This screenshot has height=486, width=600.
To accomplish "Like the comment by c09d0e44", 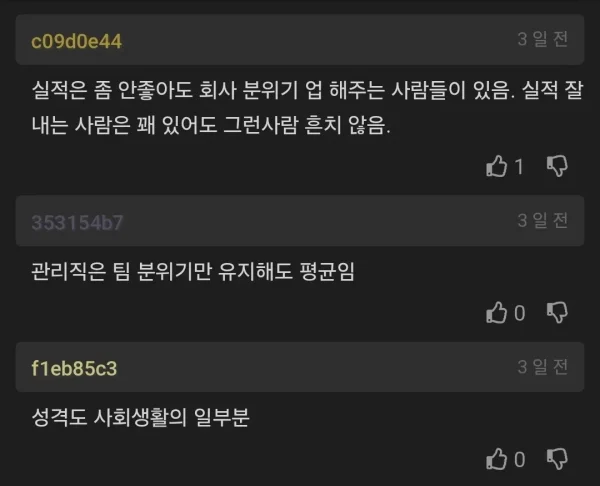I will 496,166.
